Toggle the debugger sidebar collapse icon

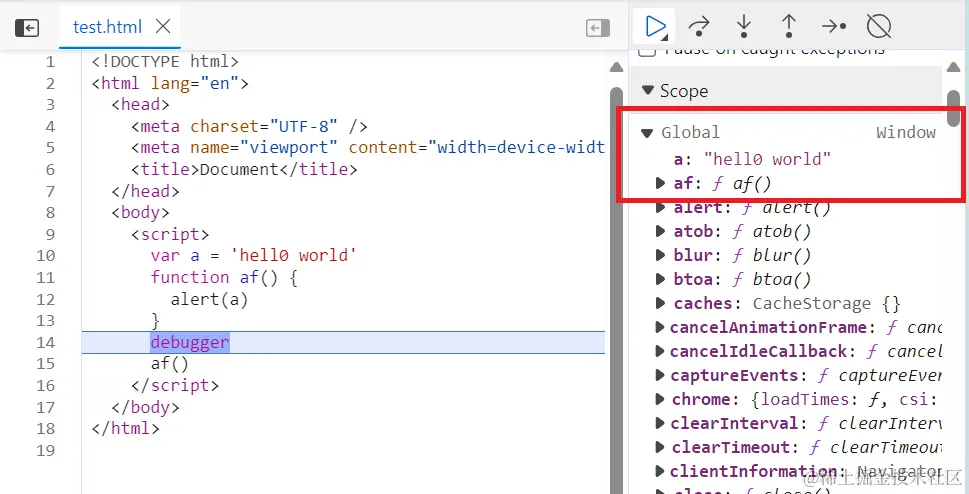coord(598,28)
